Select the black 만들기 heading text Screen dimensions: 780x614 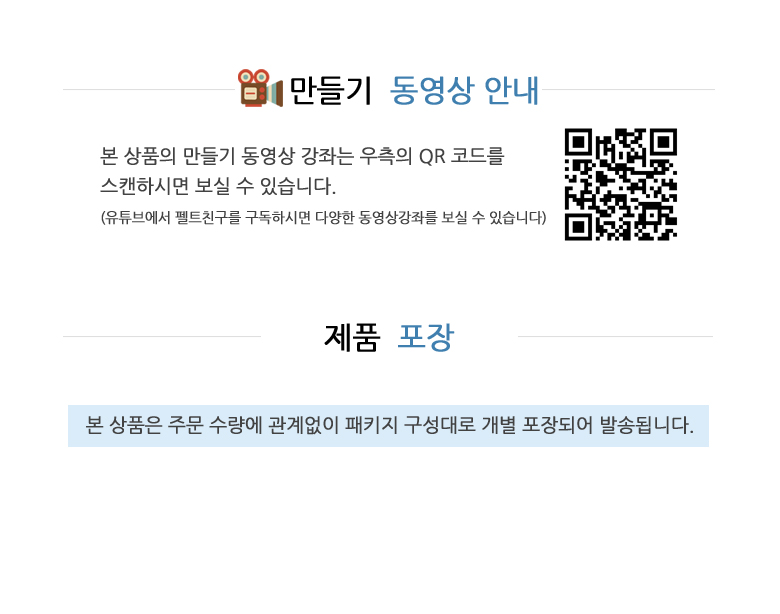[330, 91]
